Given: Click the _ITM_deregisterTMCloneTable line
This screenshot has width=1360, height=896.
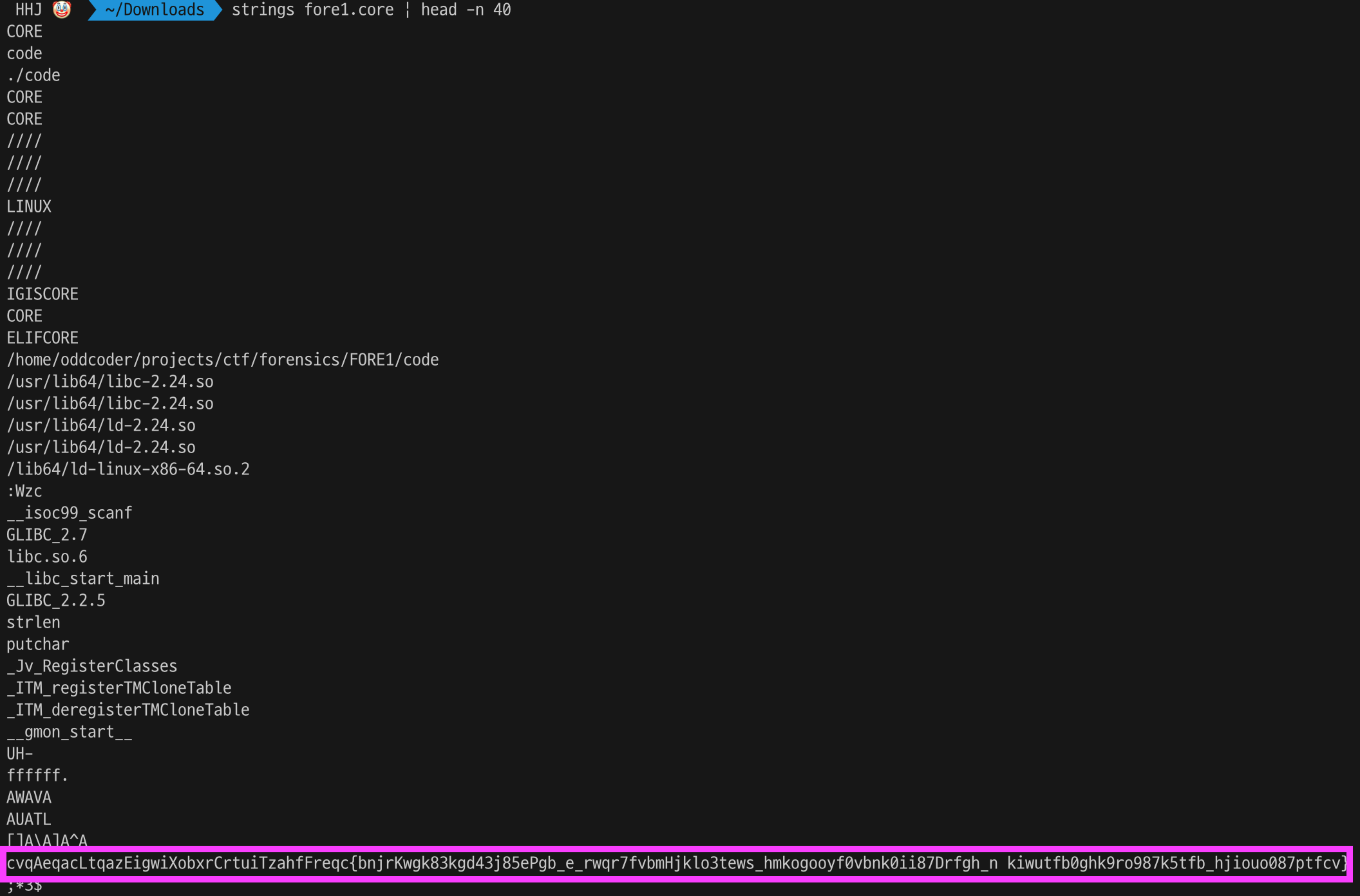Looking at the screenshot, I should point(127,710).
